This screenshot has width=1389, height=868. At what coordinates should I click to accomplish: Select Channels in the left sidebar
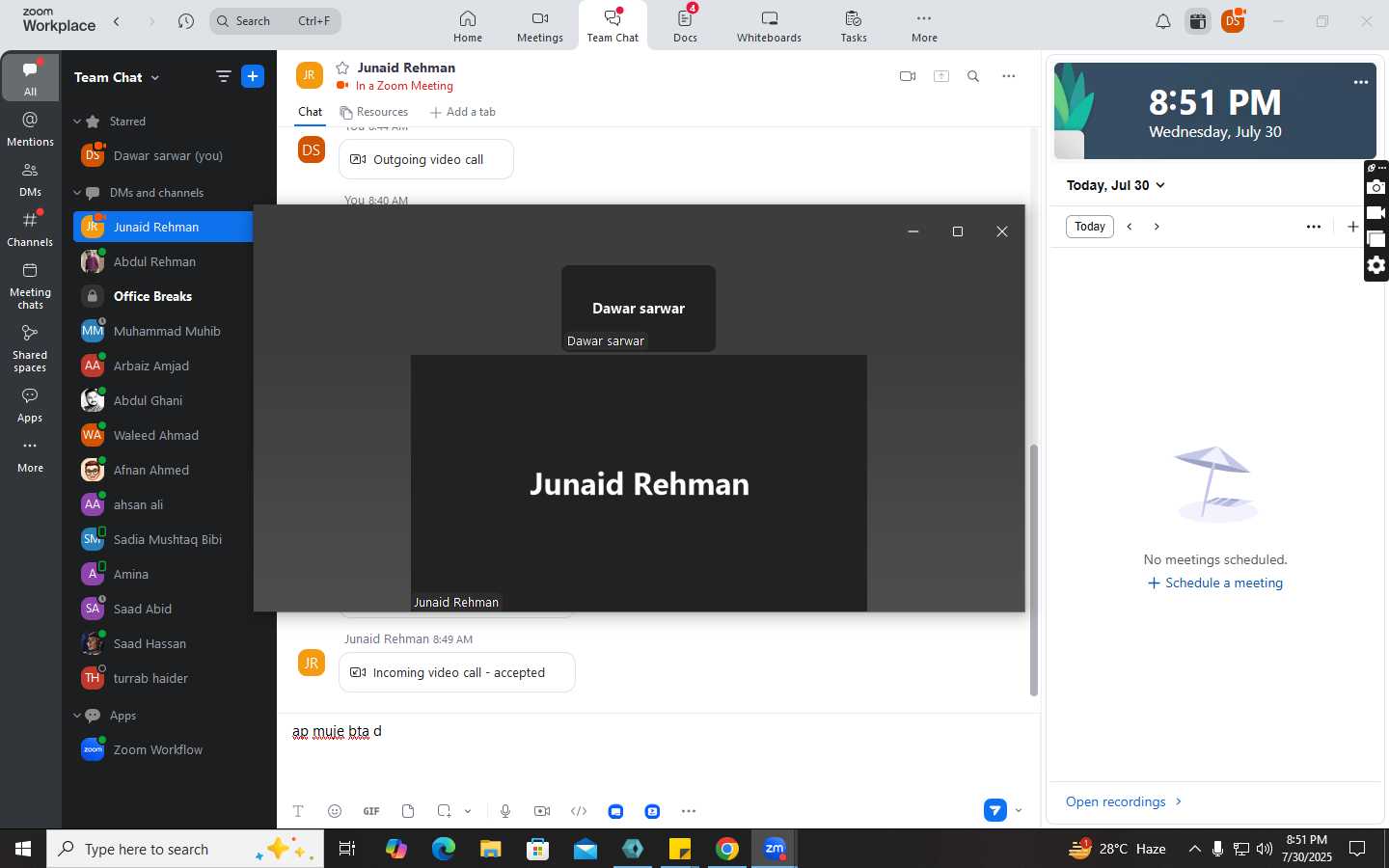coord(30,229)
